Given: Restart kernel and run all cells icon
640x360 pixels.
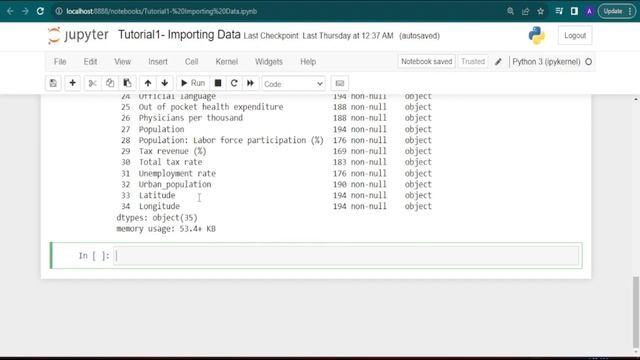Looking at the screenshot, I should (250, 83).
